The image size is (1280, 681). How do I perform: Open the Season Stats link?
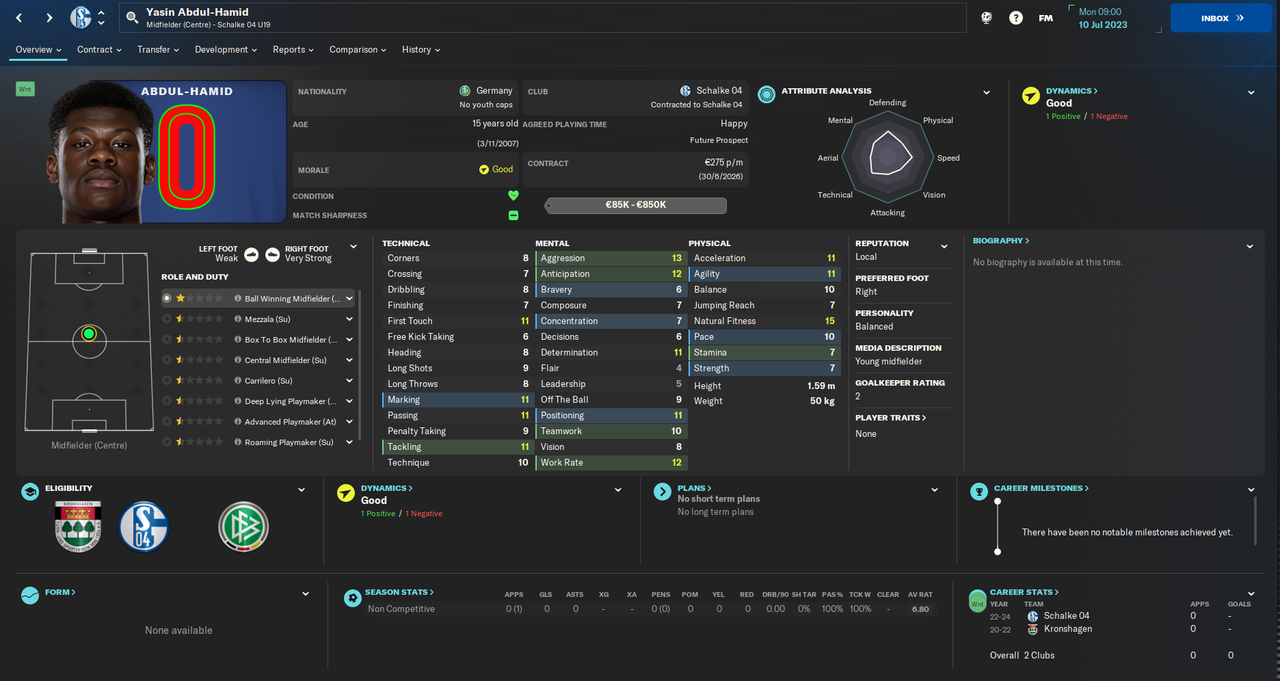[x=399, y=592]
